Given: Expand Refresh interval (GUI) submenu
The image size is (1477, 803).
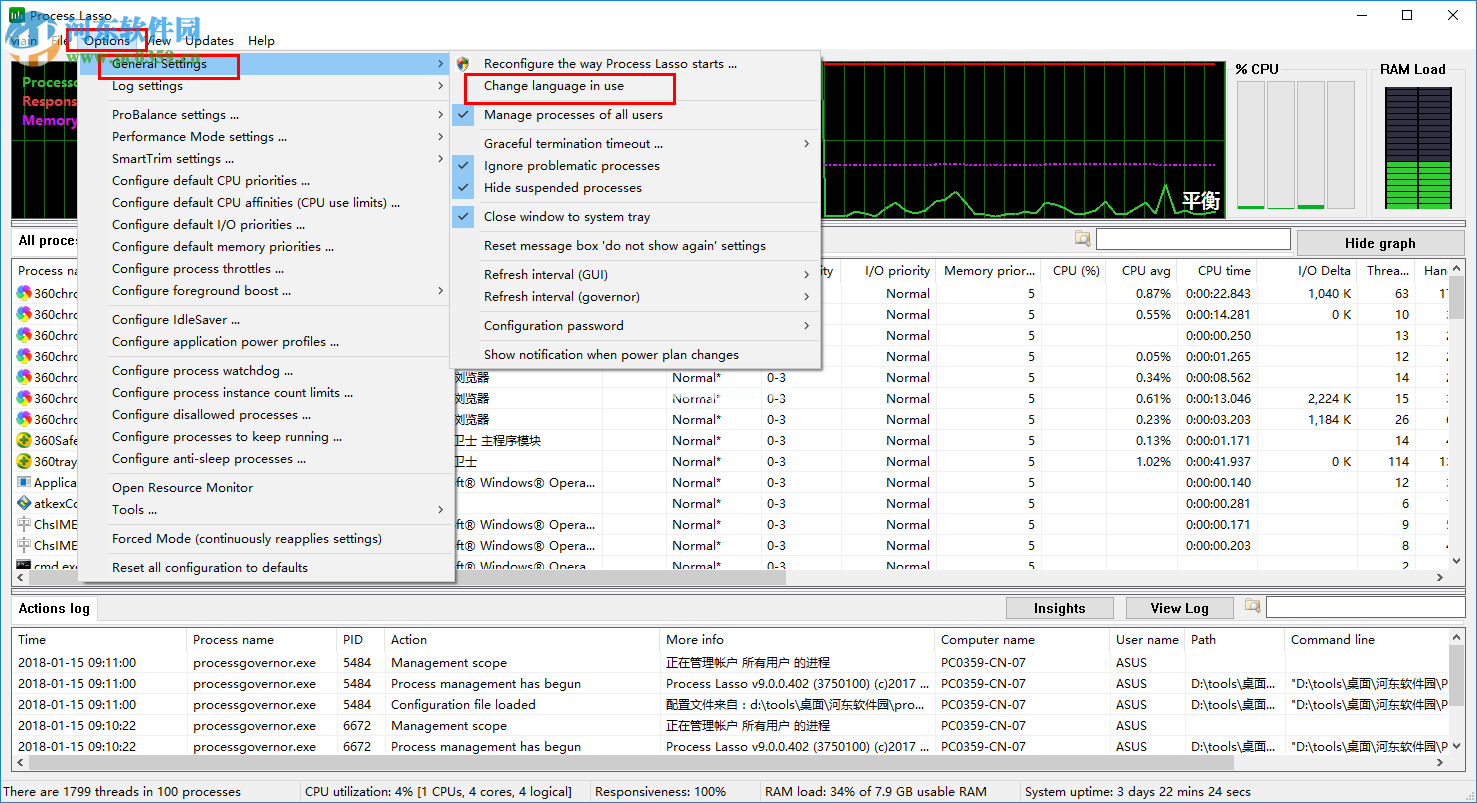Looking at the screenshot, I should (636, 274).
